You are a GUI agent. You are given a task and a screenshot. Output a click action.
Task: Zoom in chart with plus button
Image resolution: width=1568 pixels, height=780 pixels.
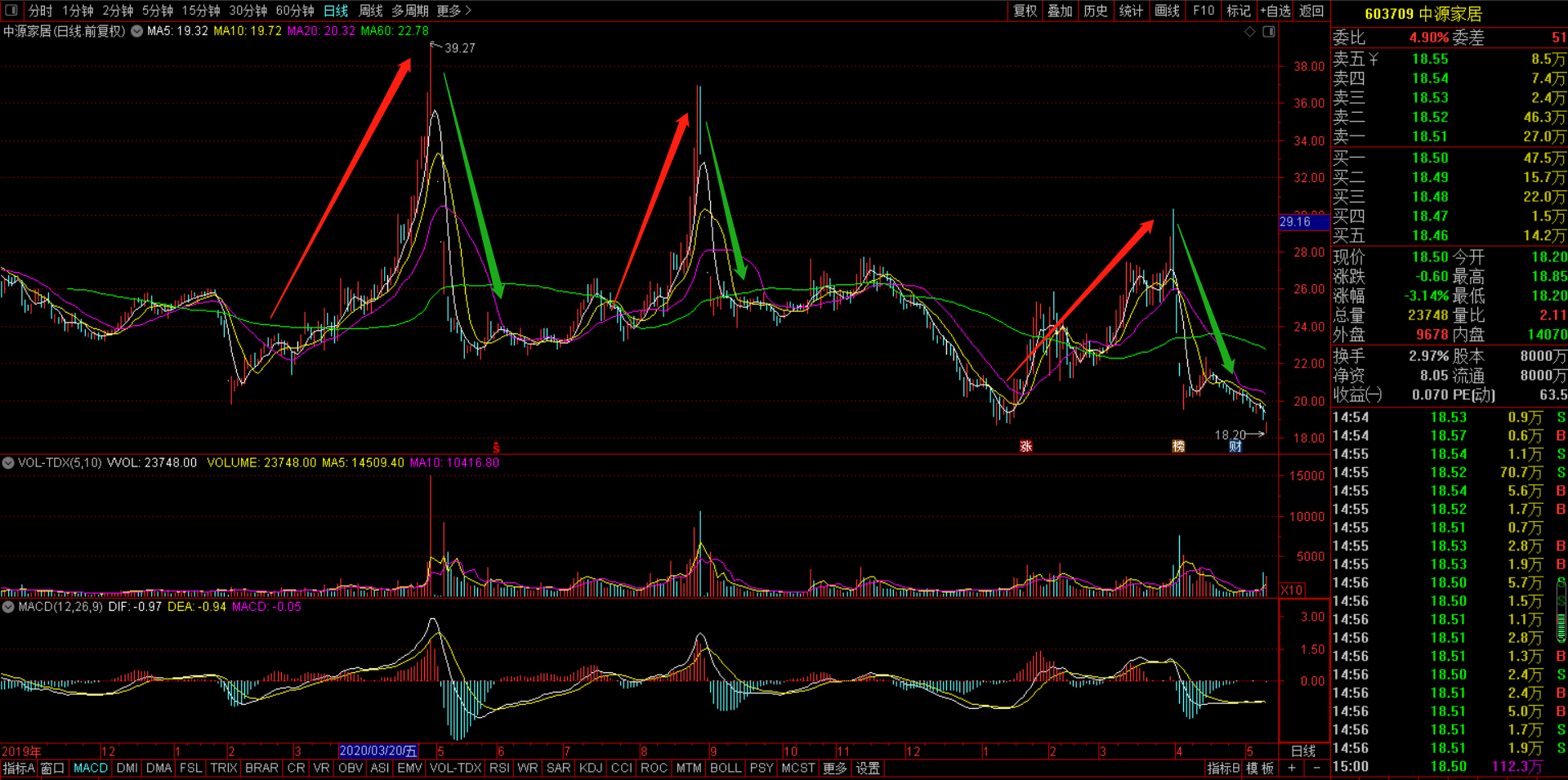click(x=1292, y=769)
